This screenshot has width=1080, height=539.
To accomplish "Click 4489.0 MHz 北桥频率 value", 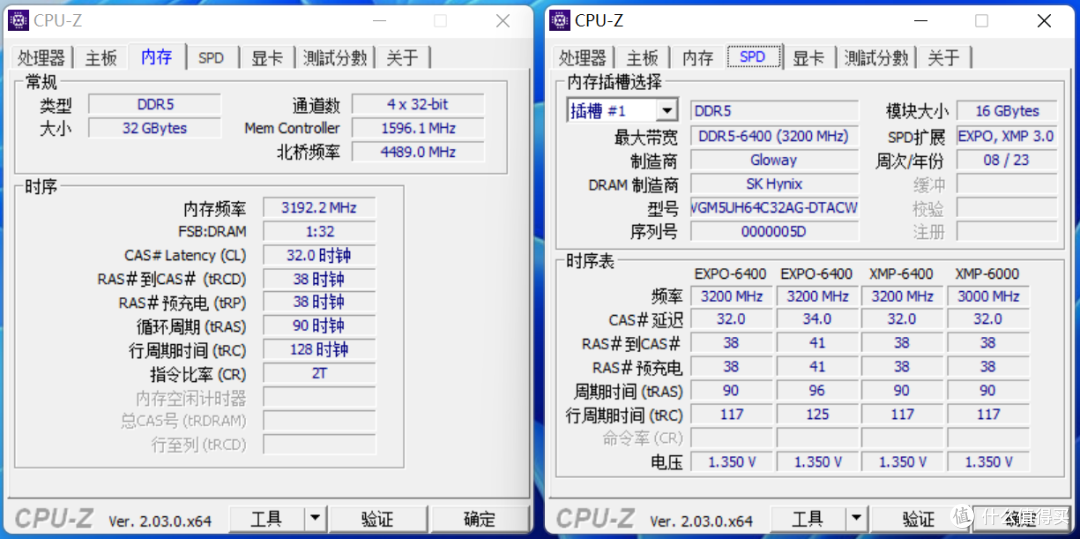I will pyautogui.click(x=418, y=151).
